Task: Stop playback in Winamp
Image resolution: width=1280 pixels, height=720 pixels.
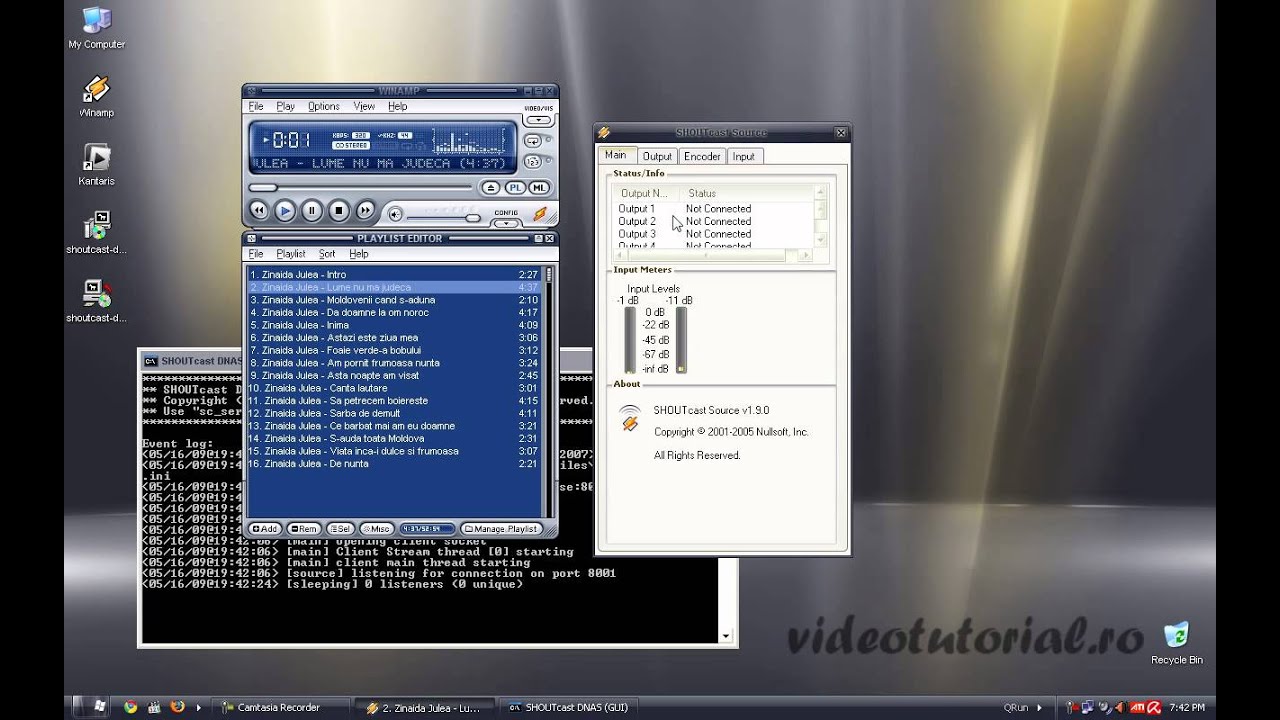Action: click(339, 210)
